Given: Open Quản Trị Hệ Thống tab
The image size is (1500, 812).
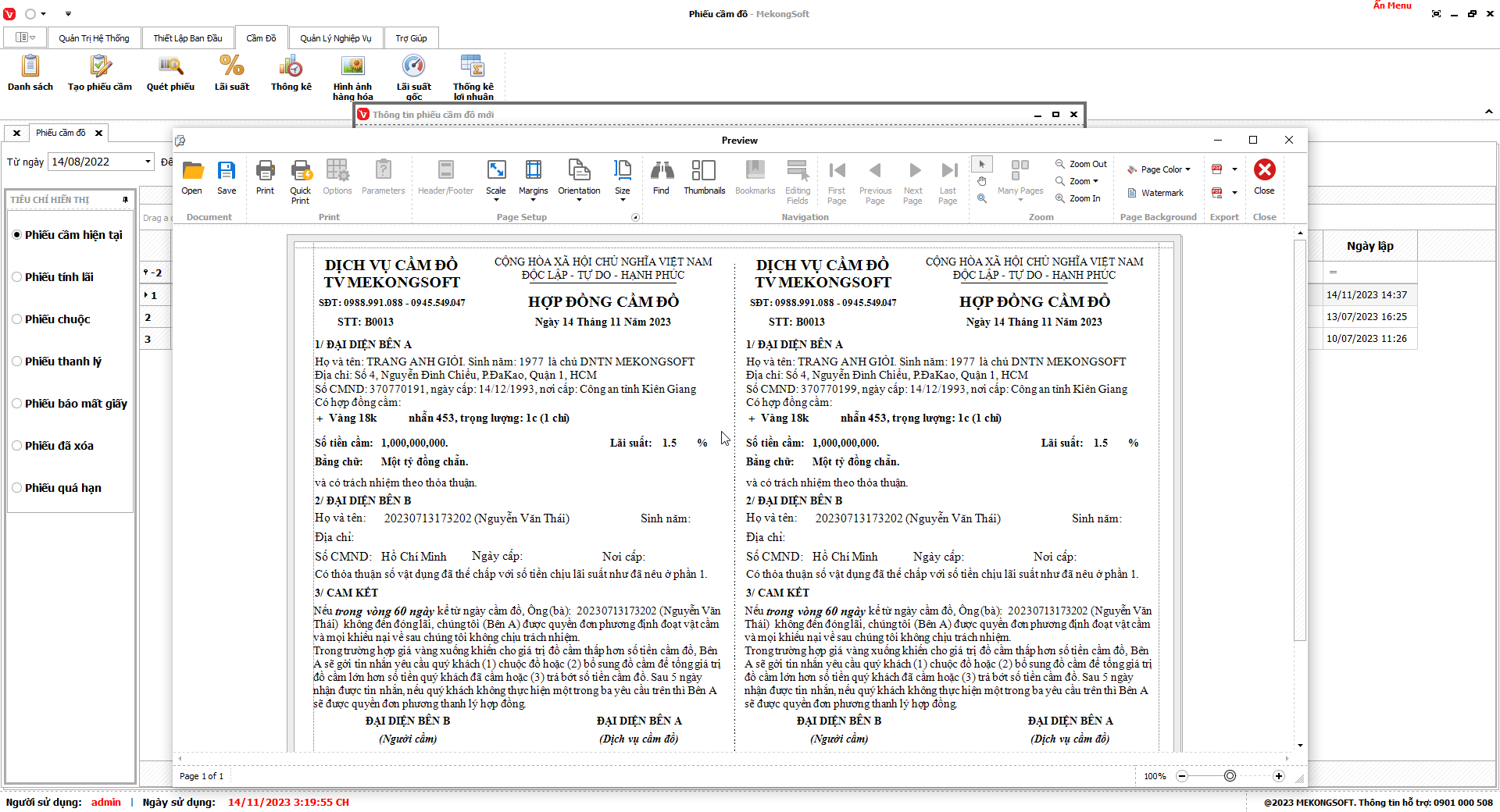Looking at the screenshot, I should click(x=94, y=38).
